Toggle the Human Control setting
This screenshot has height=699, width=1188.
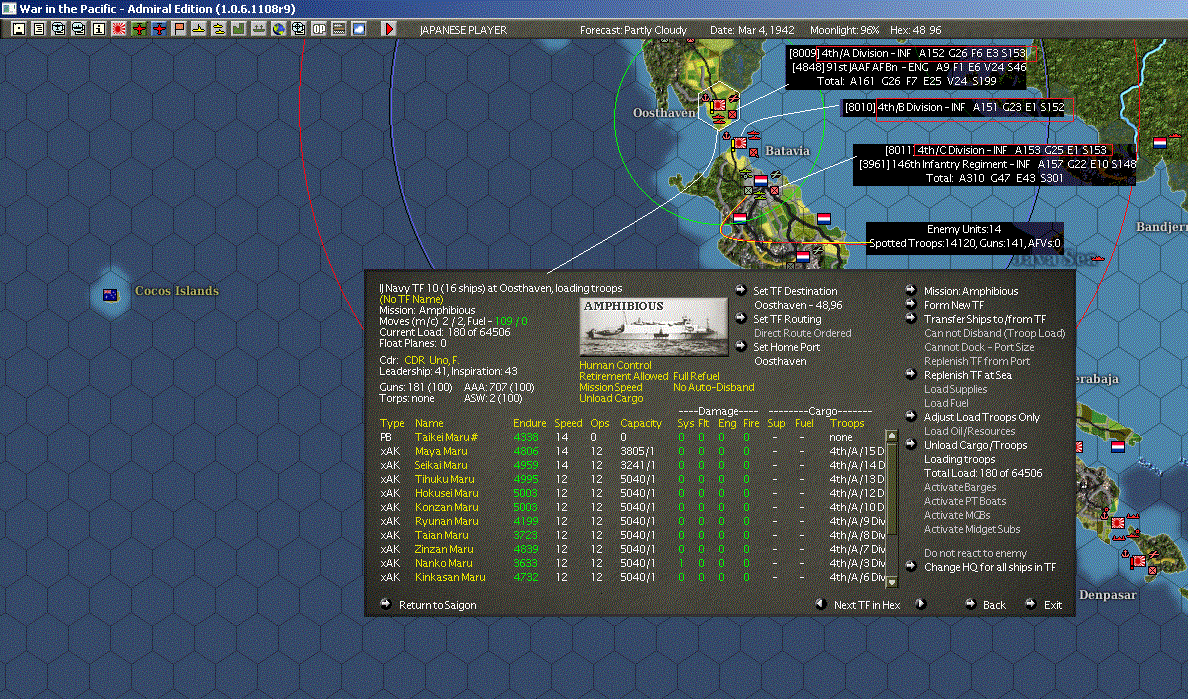pyautogui.click(x=615, y=365)
